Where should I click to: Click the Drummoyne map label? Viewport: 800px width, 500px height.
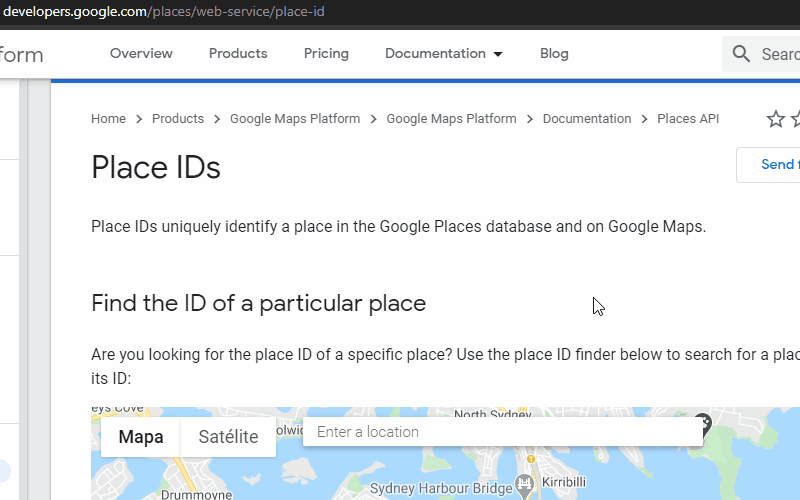pos(196,494)
